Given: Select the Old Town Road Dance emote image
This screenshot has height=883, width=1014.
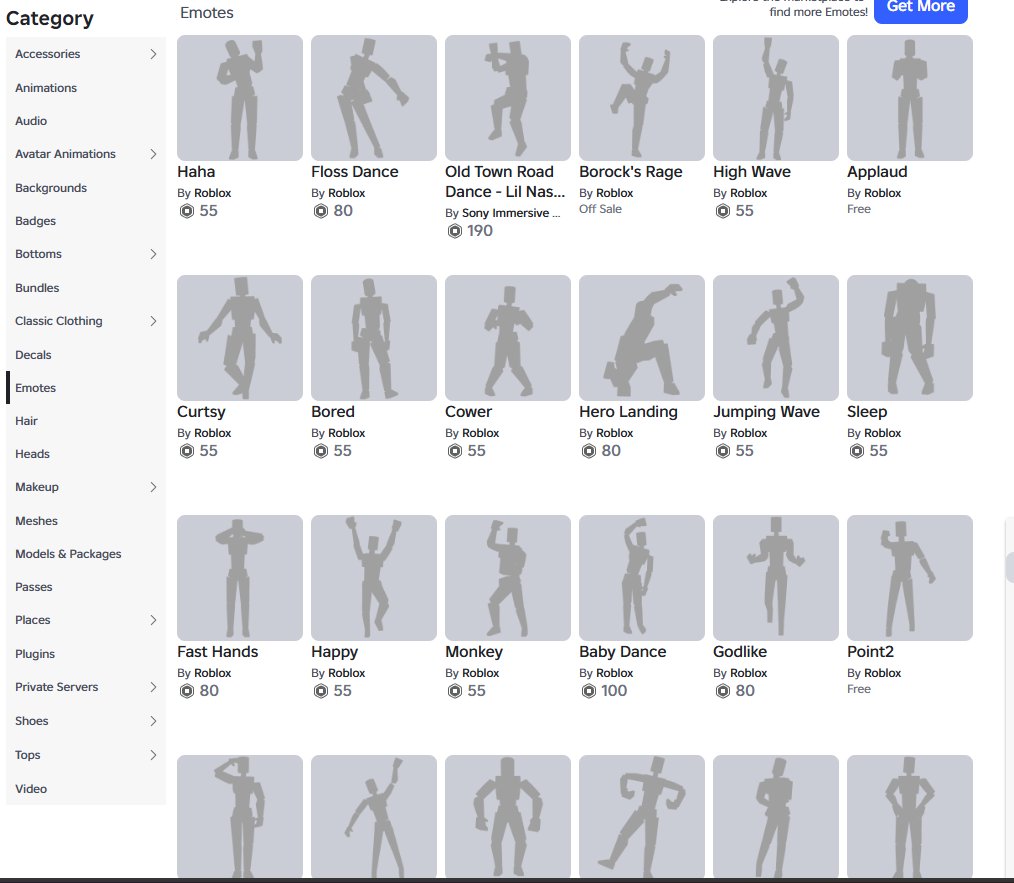Looking at the screenshot, I should coord(508,98).
